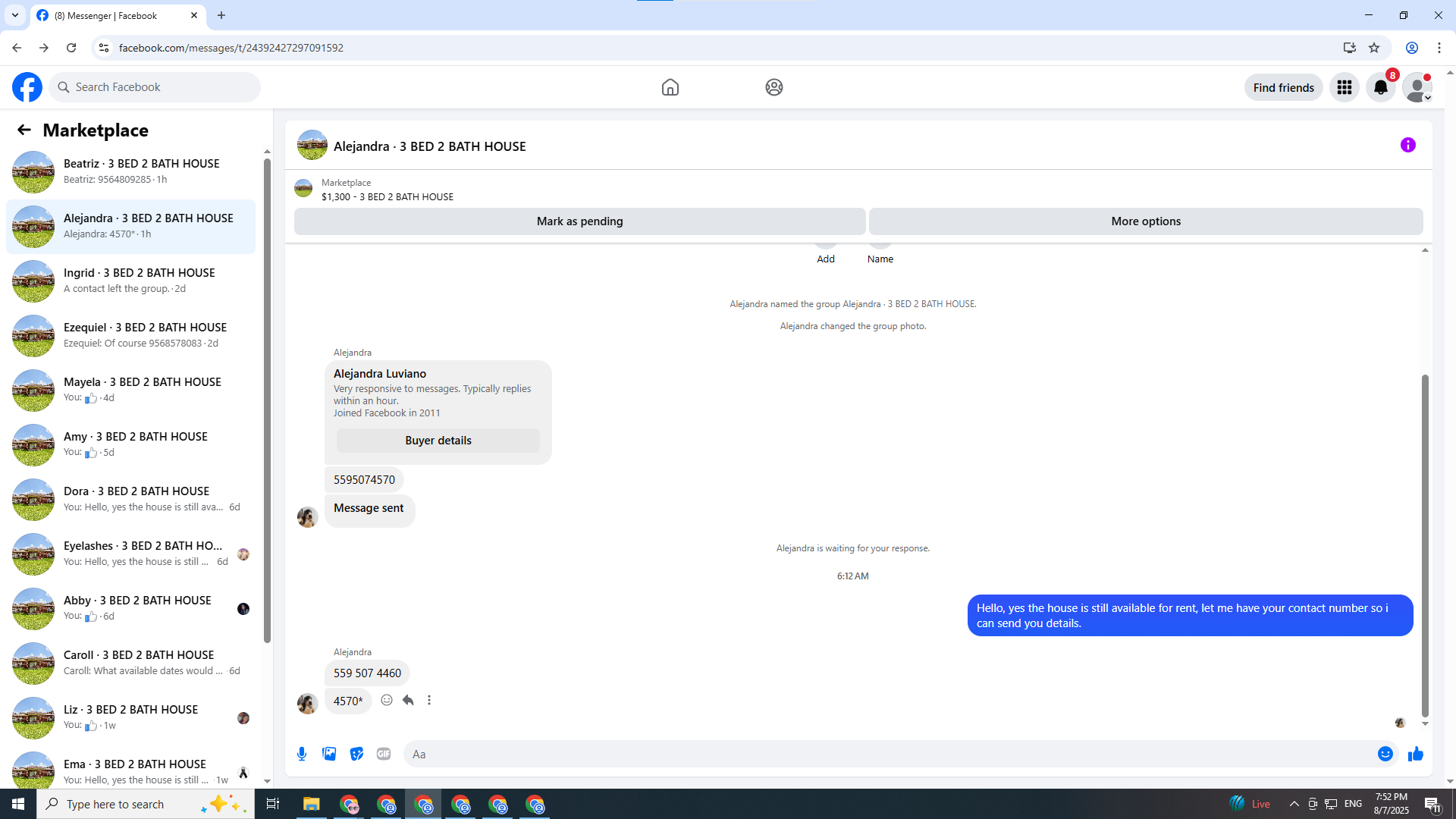Focus the Search Facebook field

[x=155, y=87]
